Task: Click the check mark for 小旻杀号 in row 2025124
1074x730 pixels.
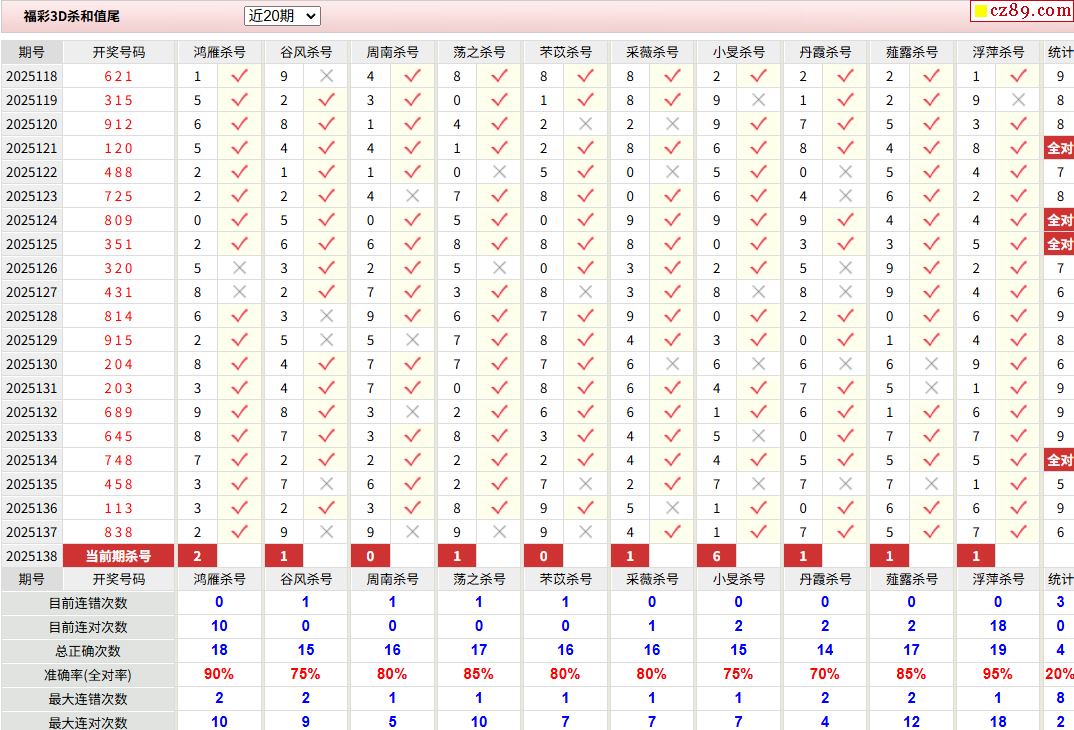Action: (x=758, y=220)
